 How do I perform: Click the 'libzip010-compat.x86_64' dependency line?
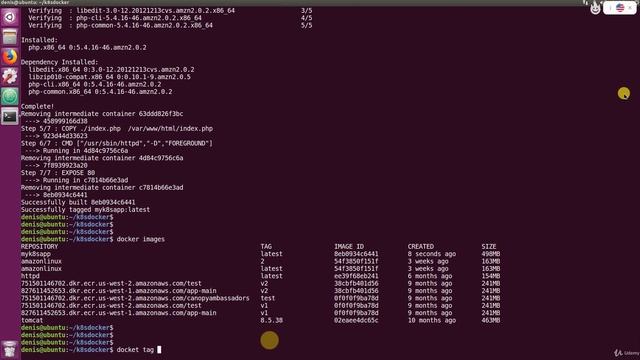109,77
